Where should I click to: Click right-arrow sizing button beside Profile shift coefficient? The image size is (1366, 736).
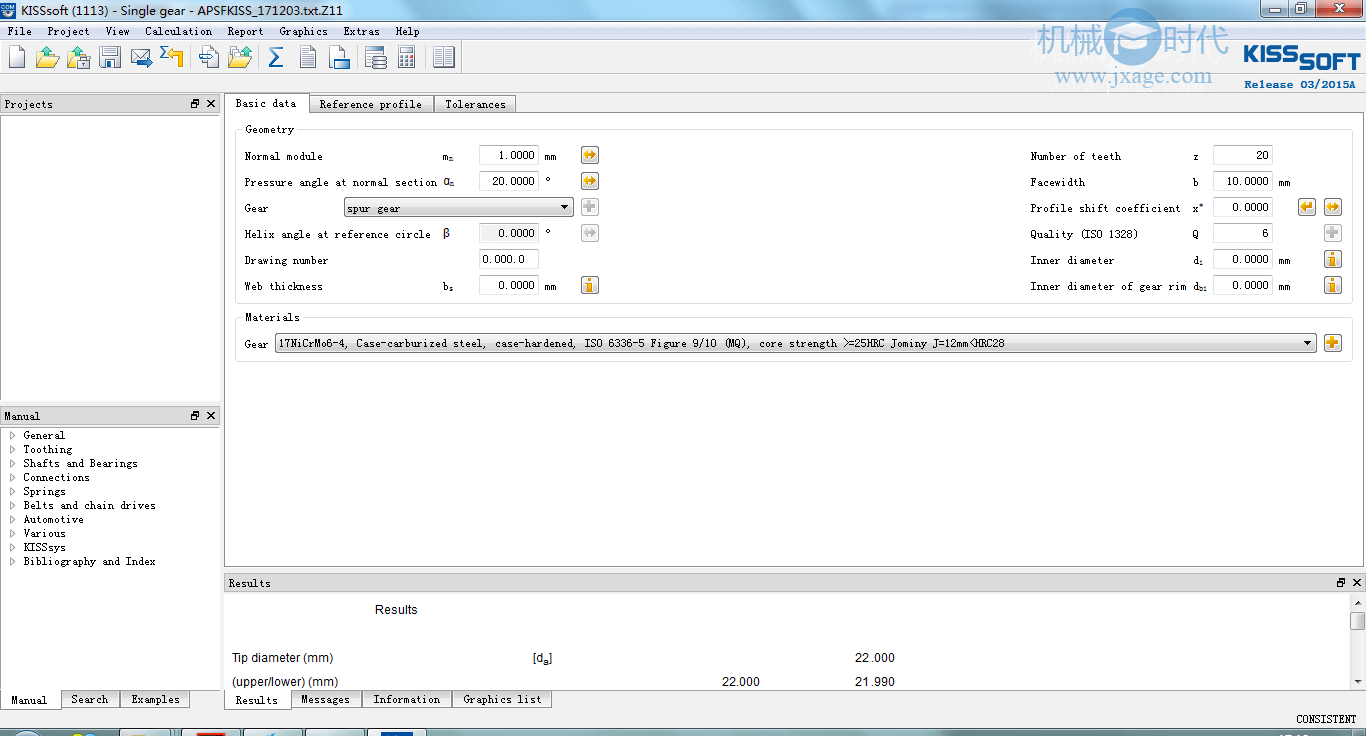[1333, 207]
